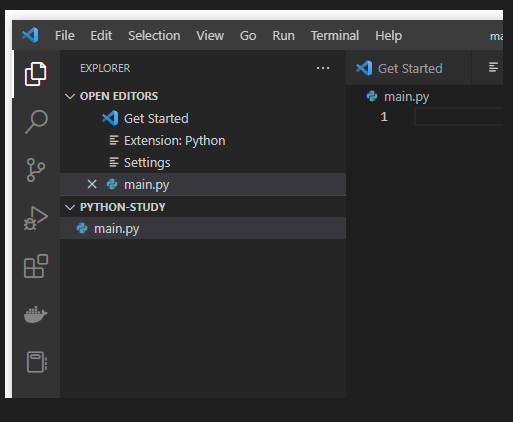Screen dimensions: 513x422
Task: Open the notebook icon in activity bar
Action: point(36,362)
